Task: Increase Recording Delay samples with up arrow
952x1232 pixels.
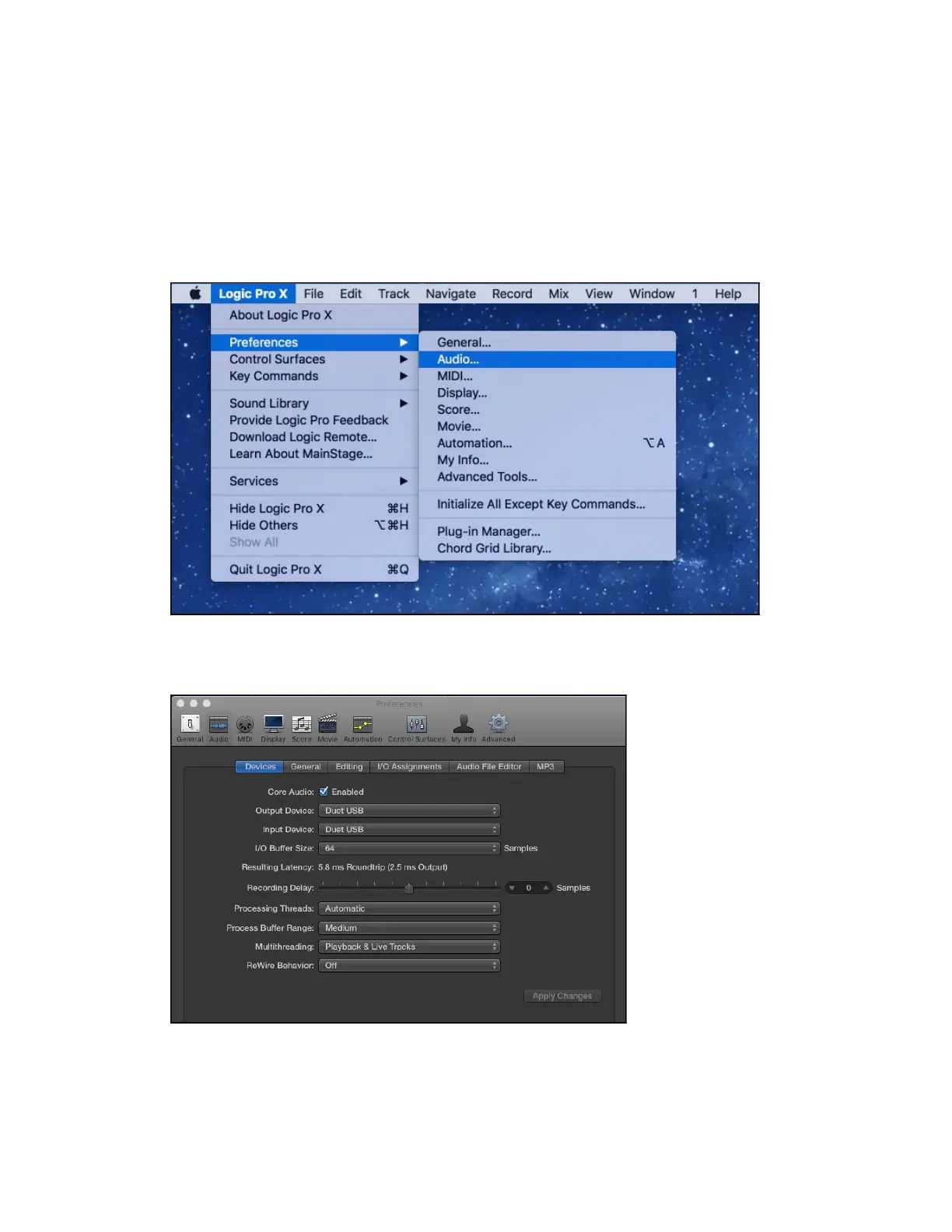Action: coord(546,887)
